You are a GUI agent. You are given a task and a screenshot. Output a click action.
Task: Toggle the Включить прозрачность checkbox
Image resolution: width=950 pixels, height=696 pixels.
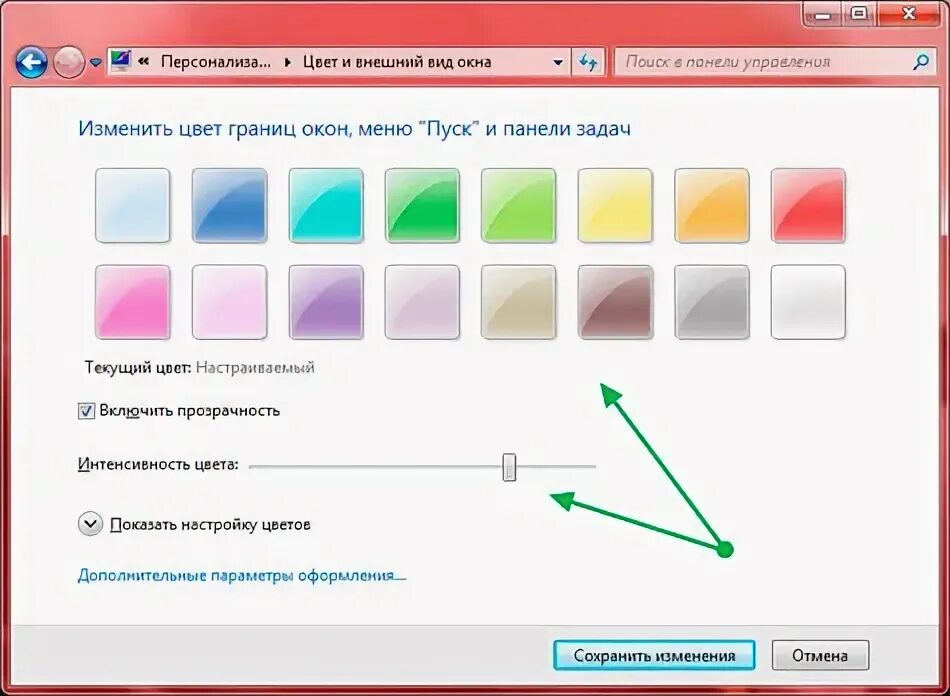(x=86, y=411)
